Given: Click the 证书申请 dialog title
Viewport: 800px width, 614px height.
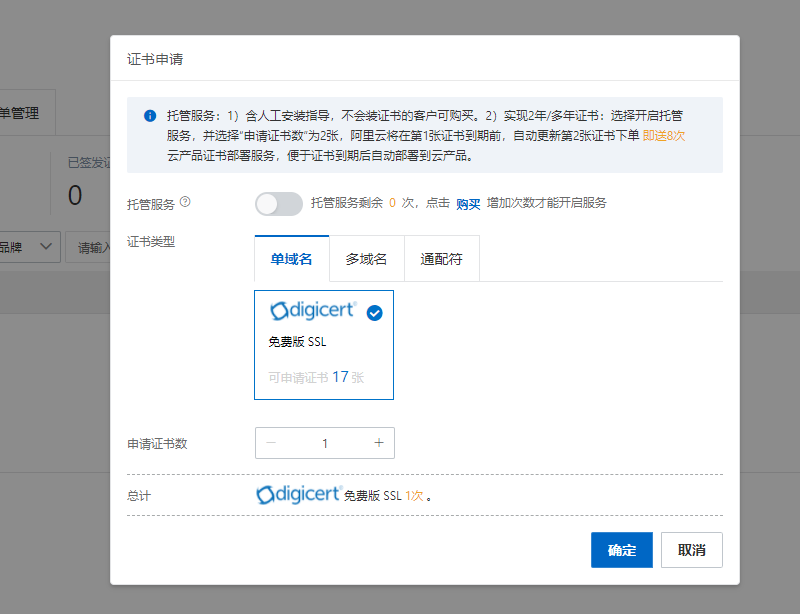Looking at the screenshot, I should point(155,59).
